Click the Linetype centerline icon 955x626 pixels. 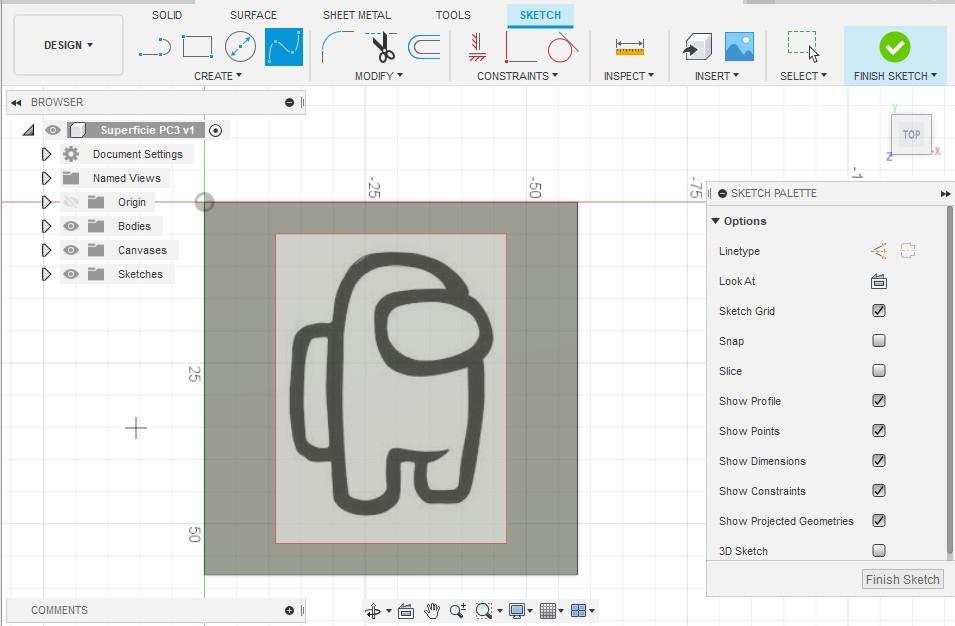[907, 251]
